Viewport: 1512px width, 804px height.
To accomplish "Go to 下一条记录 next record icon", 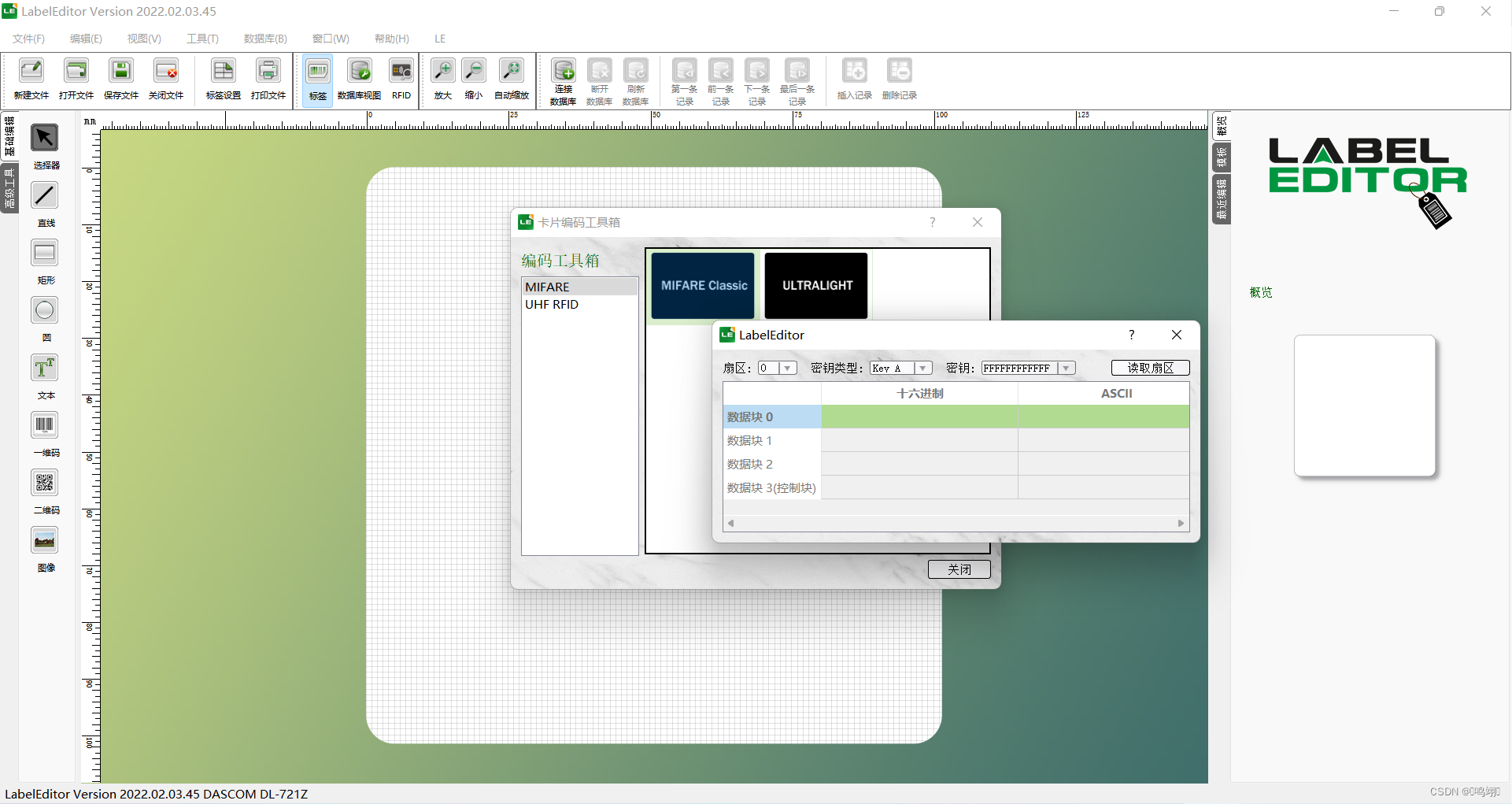I will tap(757, 70).
